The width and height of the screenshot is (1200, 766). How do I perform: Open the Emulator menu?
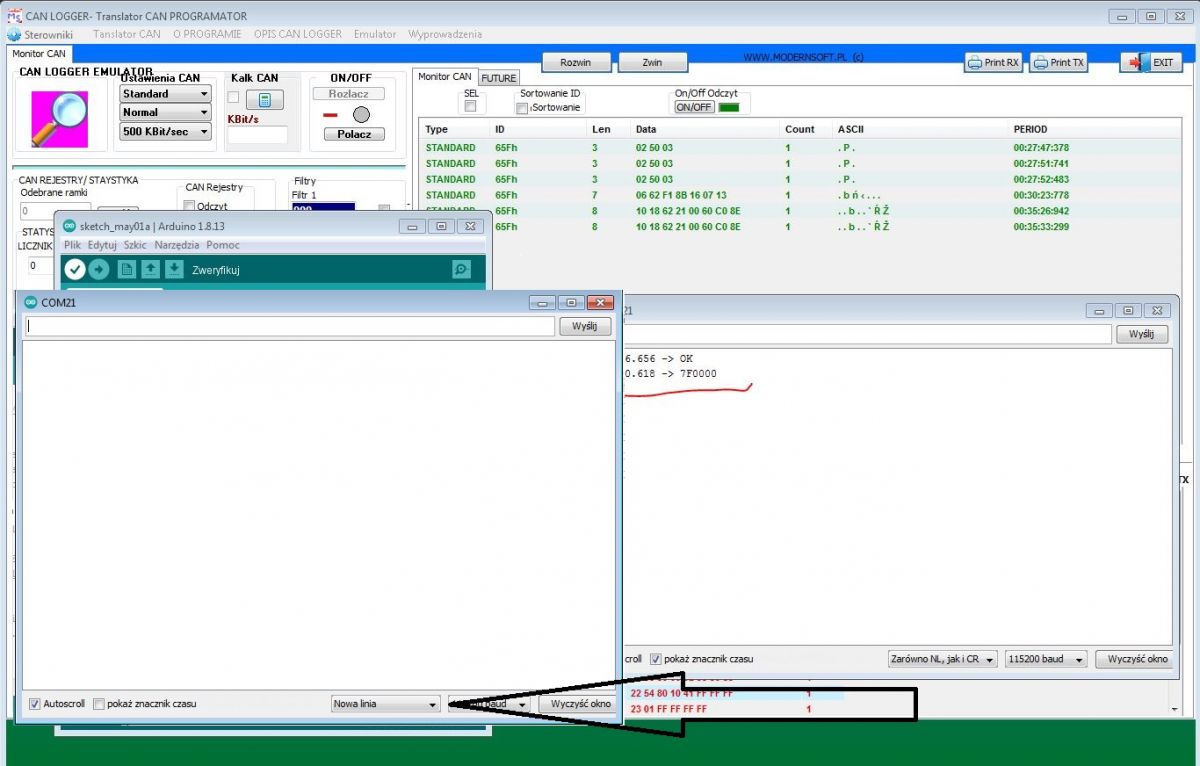tap(375, 34)
